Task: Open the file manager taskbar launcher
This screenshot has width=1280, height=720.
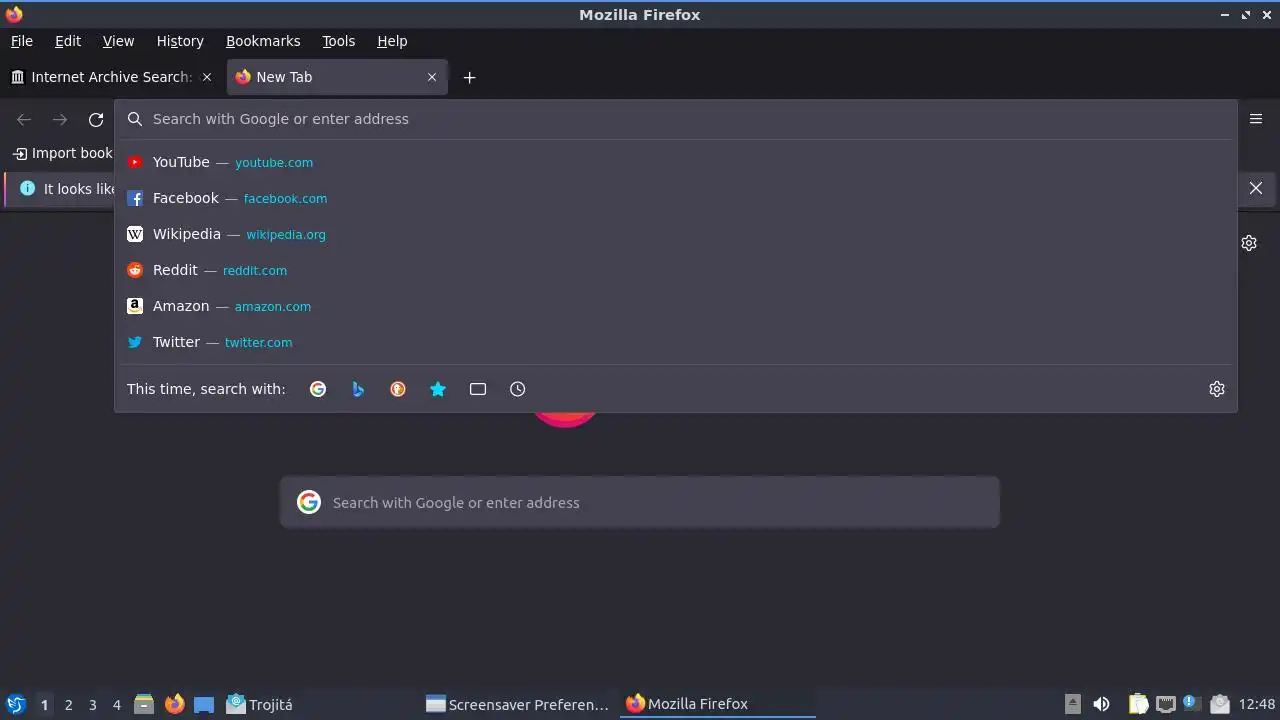Action: click(144, 704)
